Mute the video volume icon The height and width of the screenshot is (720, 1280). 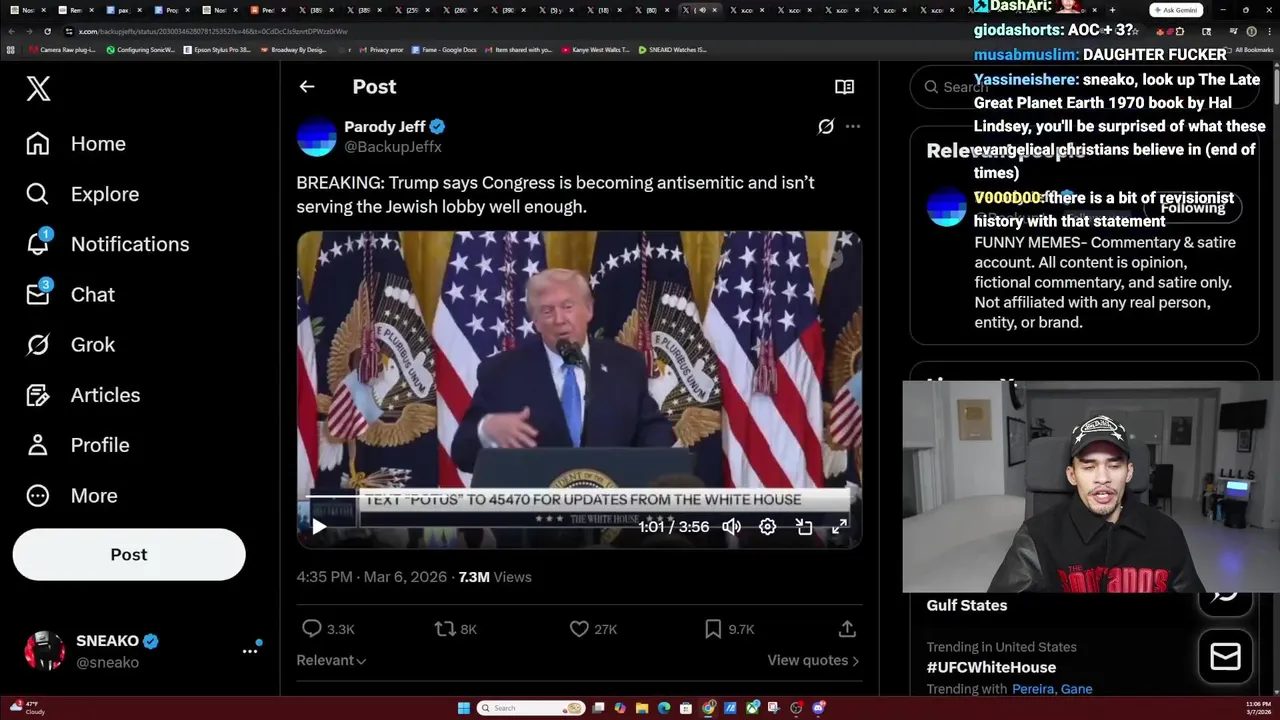(732, 527)
